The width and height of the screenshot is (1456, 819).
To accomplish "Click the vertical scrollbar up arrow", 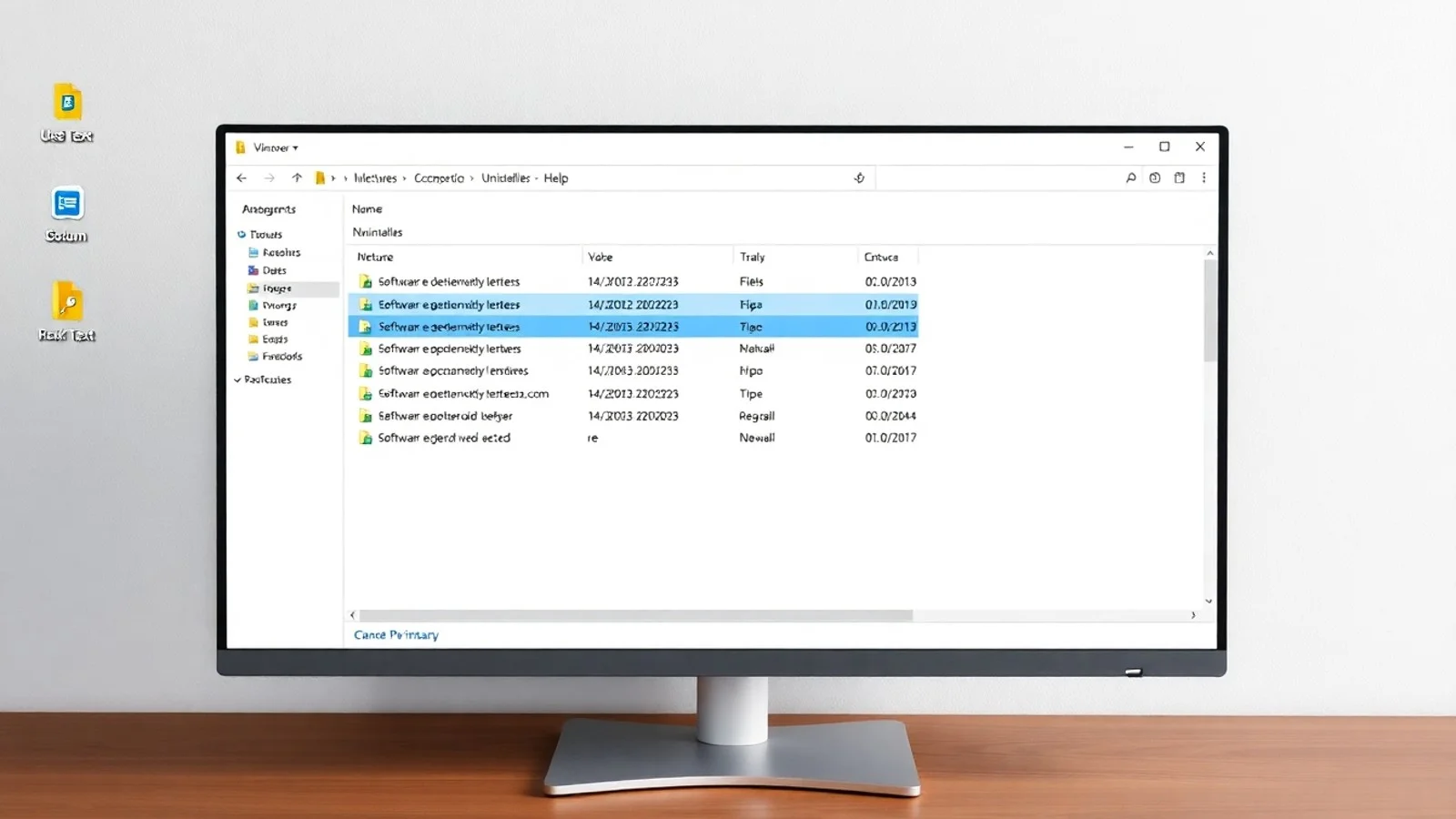I will click(1209, 253).
